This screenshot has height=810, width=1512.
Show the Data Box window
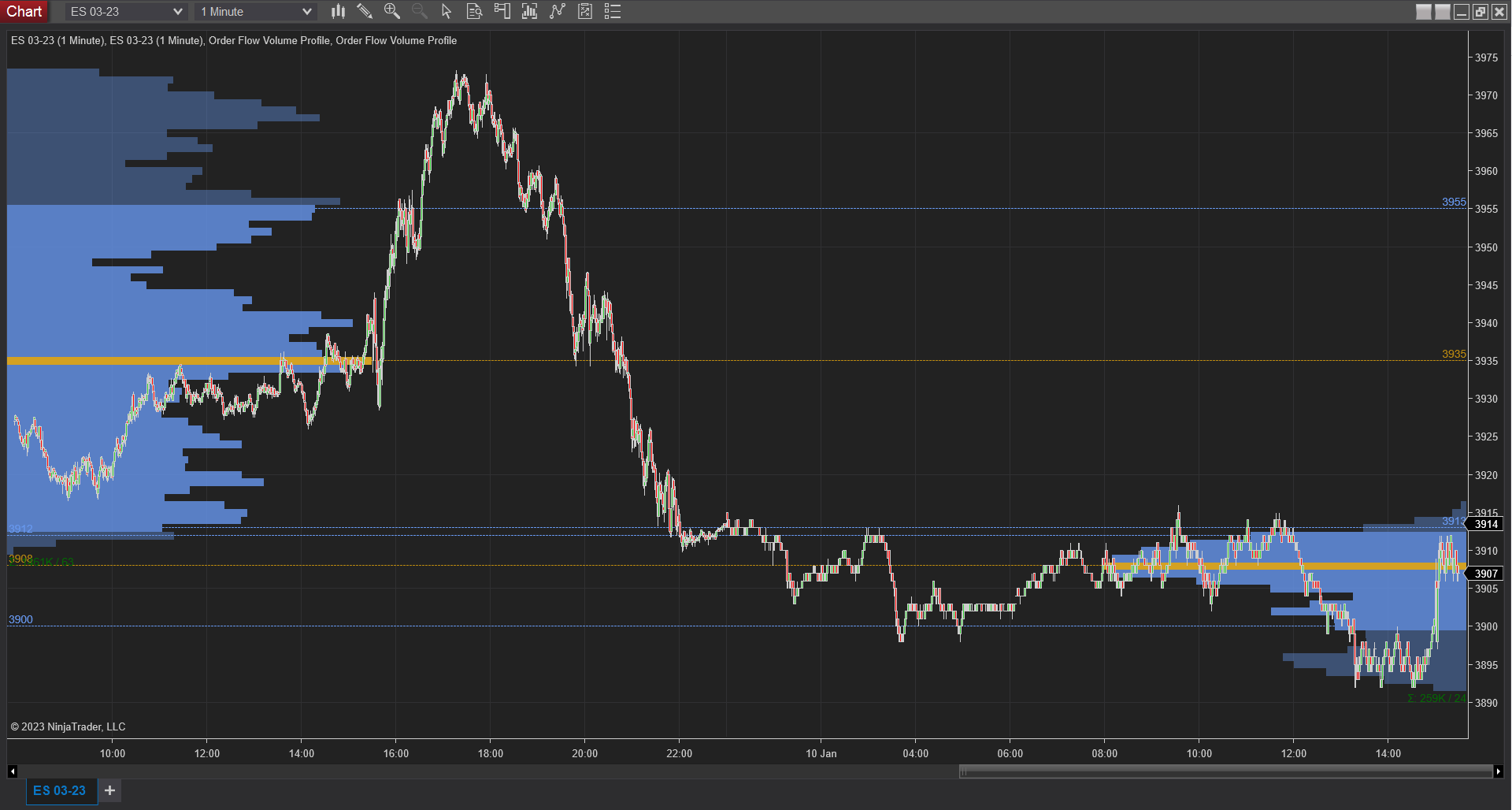474,11
